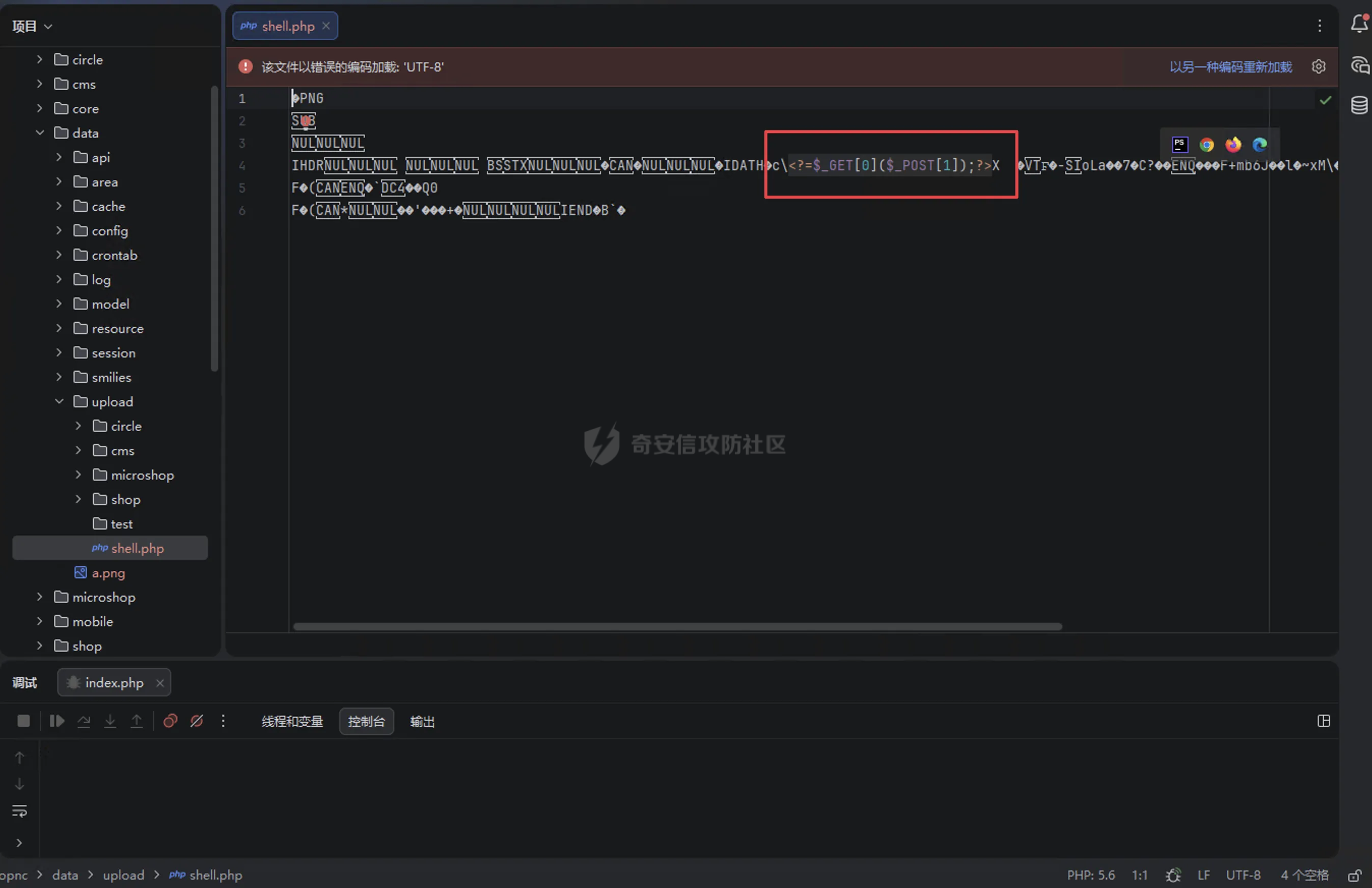Toggle soft-wrap in console sidebar

pos(19,811)
